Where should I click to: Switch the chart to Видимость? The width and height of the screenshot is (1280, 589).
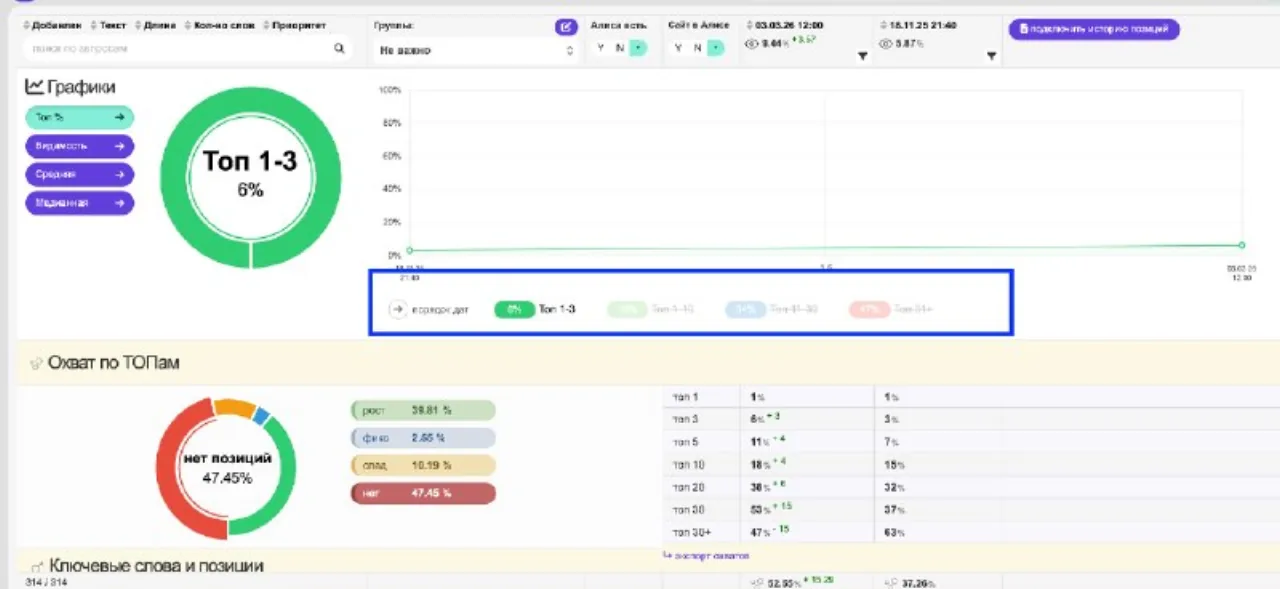[x=79, y=146]
